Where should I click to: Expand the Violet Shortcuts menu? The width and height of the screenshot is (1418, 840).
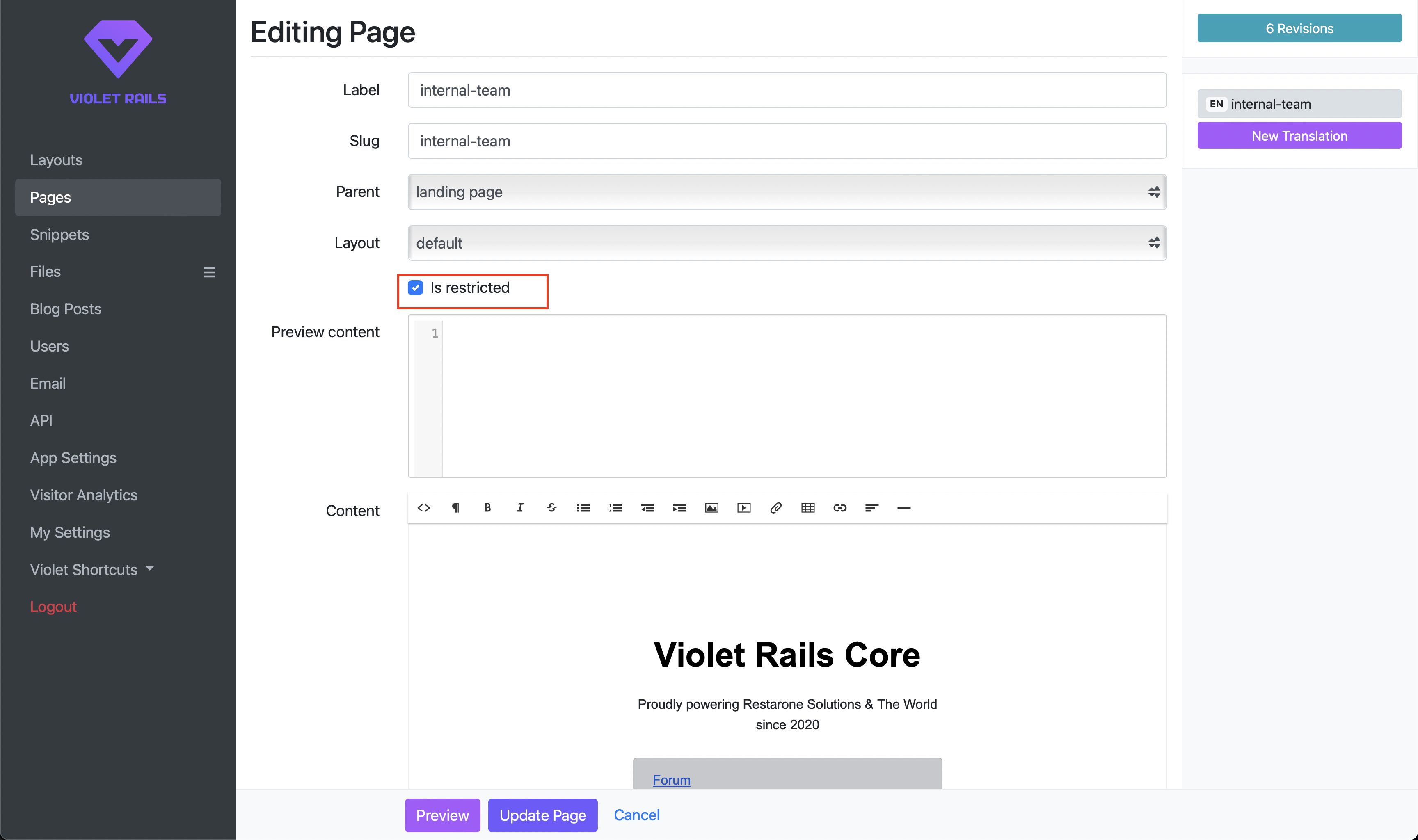coord(92,569)
